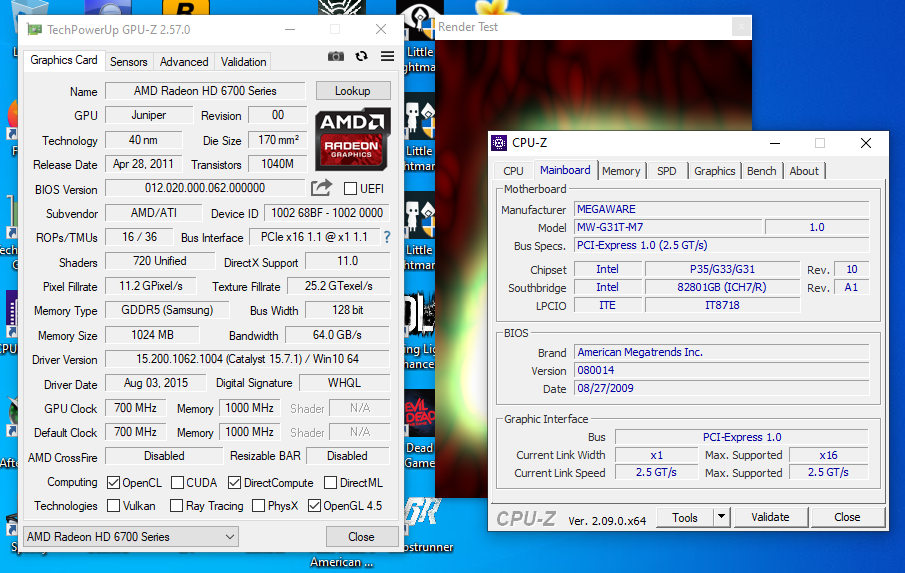Toggle the OpenCL checkbox
This screenshot has height=573, width=905.
(x=114, y=482)
